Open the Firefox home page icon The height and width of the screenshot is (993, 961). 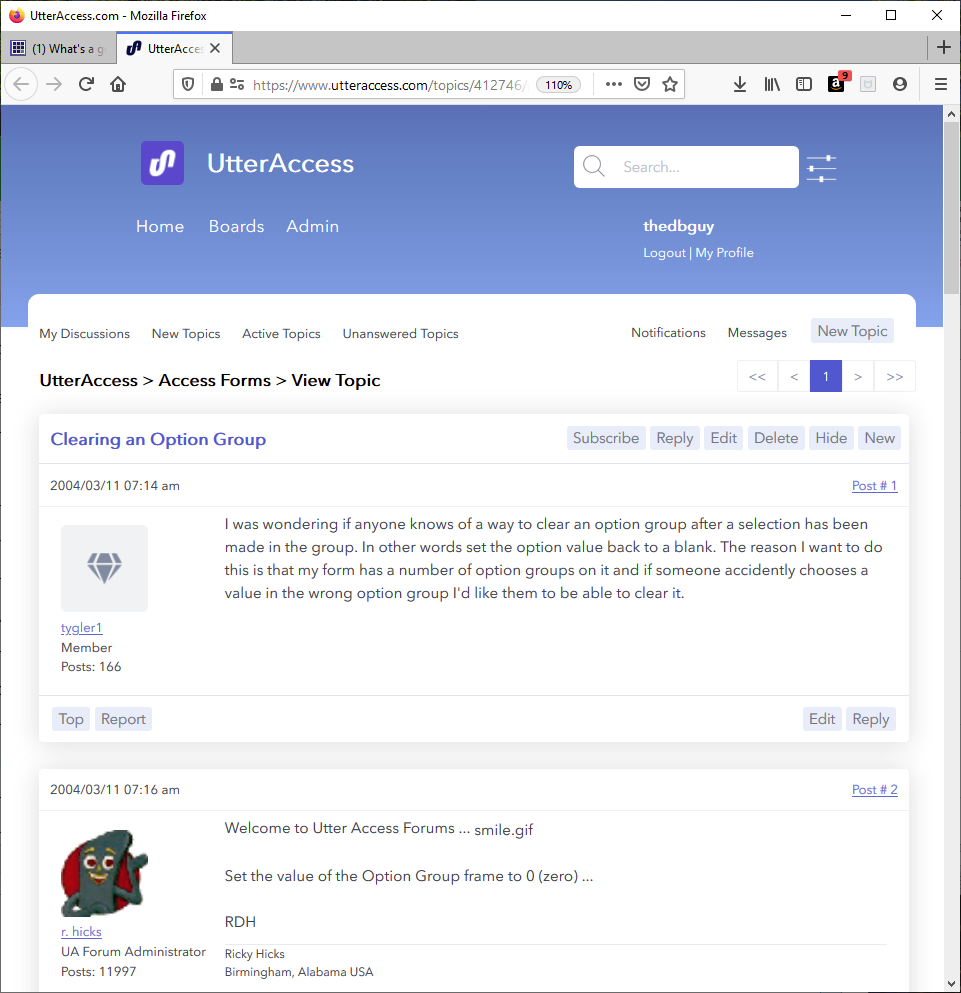pos(118,84)
